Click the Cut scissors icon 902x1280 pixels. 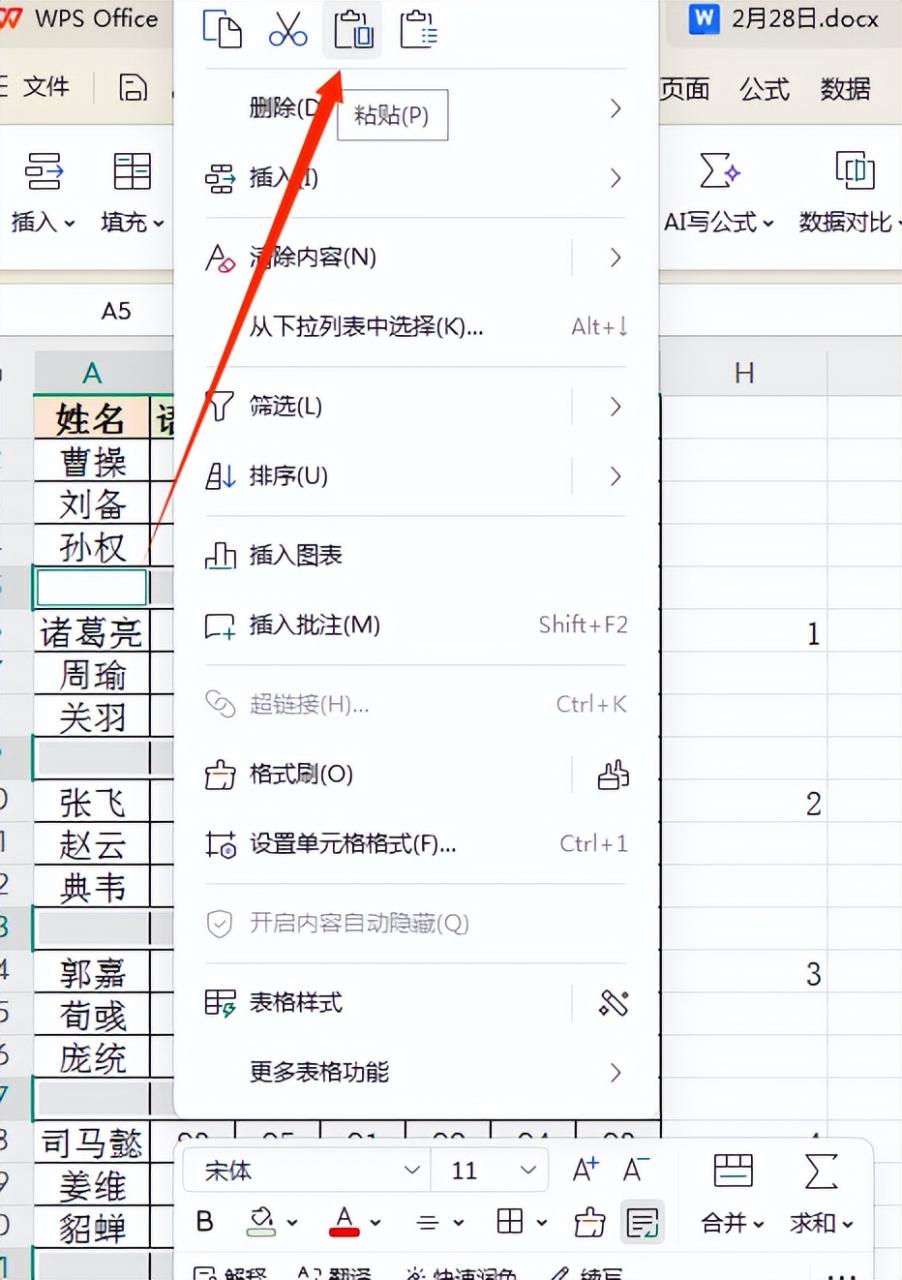tap(288, 30)
